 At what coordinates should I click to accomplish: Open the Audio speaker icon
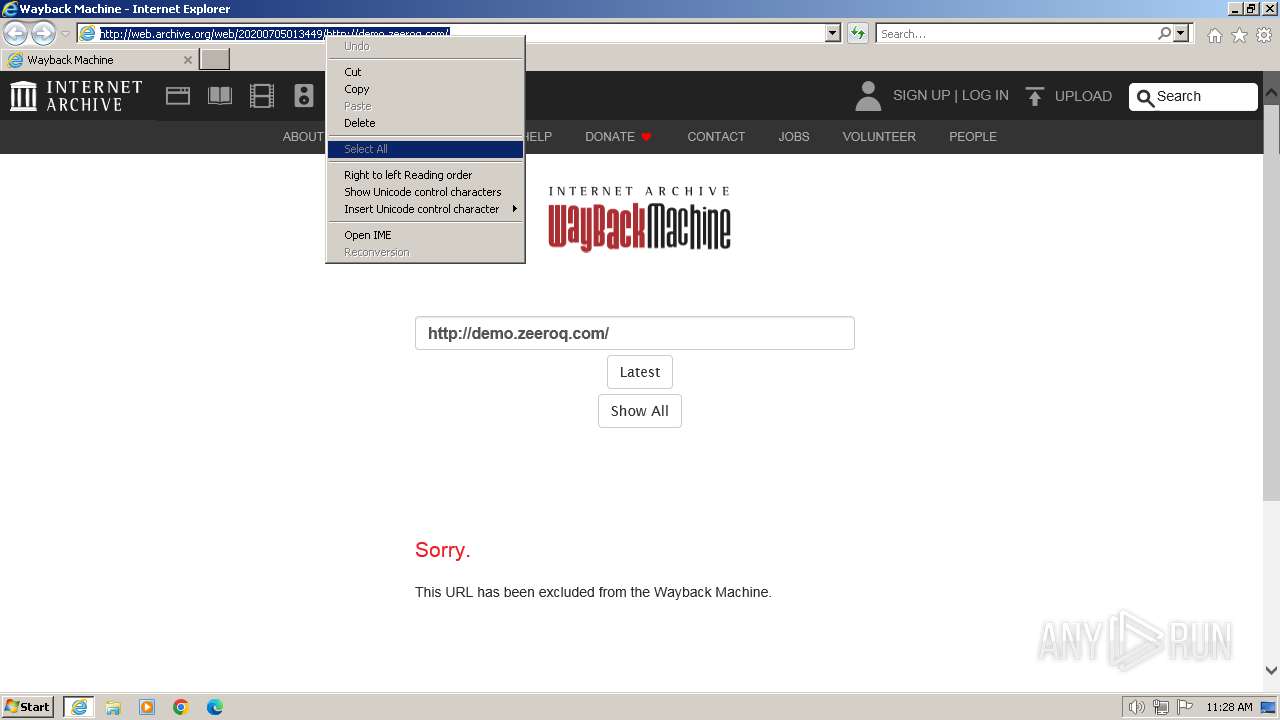(x=304, y=96)
